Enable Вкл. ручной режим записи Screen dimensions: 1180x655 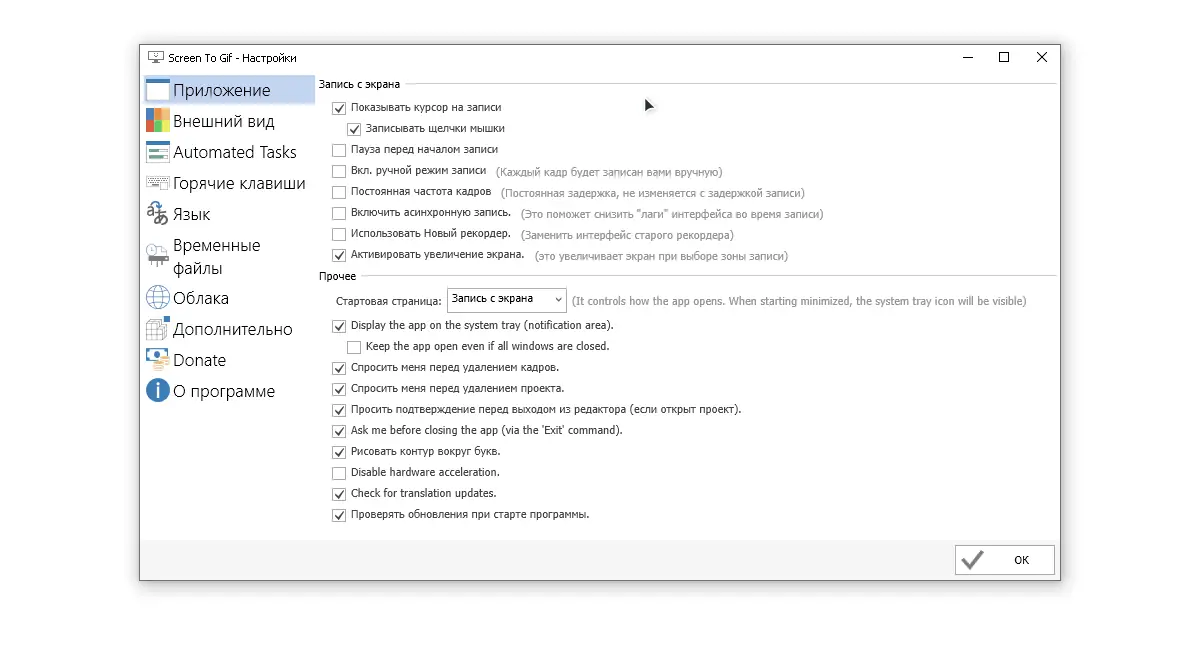339,172
